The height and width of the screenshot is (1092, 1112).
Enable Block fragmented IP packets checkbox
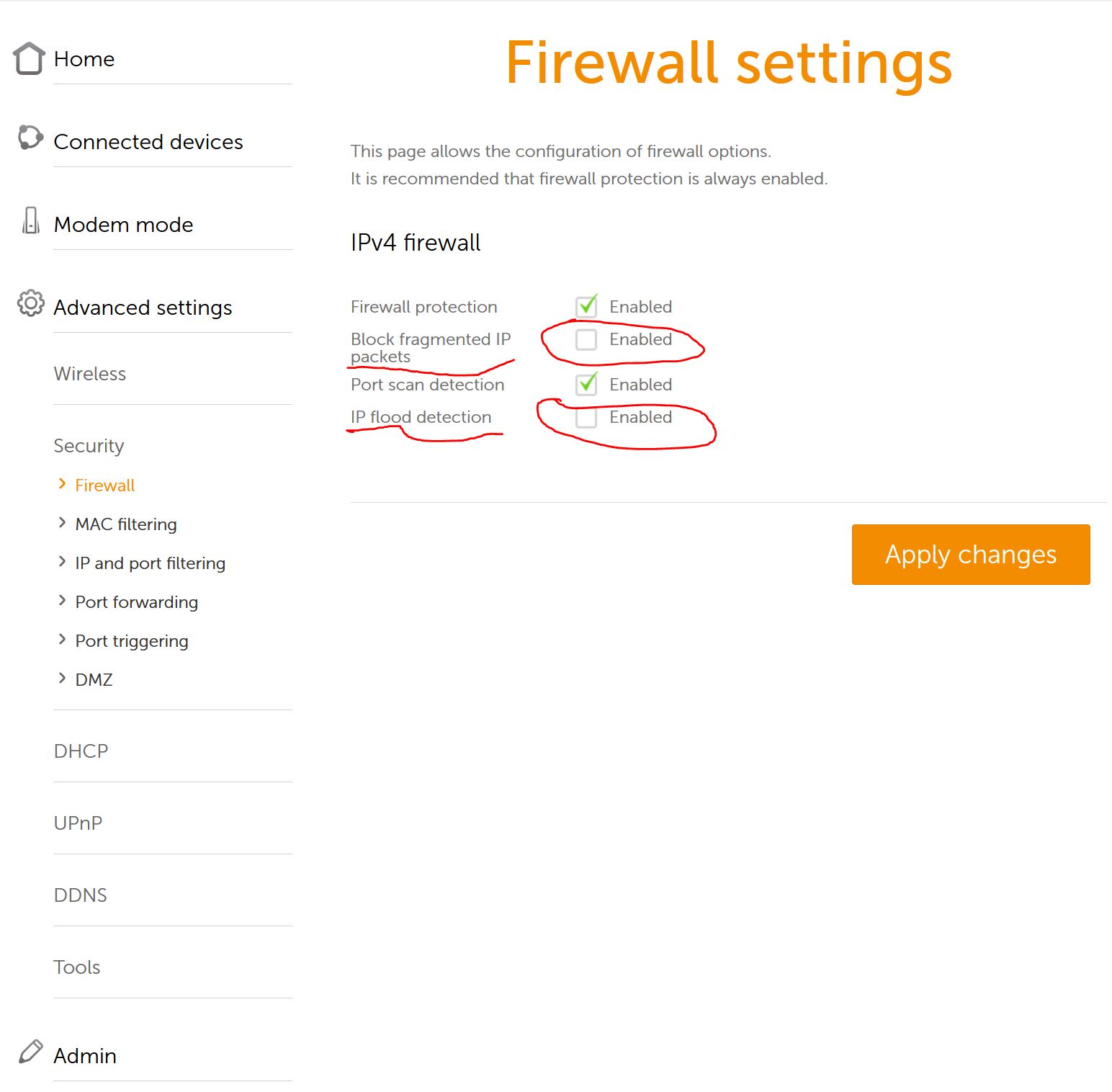(586, 339)
